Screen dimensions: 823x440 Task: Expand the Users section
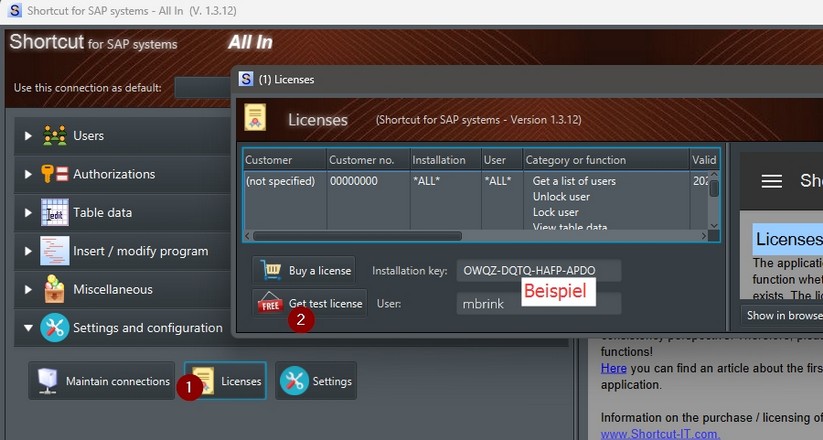pos(28,136)
